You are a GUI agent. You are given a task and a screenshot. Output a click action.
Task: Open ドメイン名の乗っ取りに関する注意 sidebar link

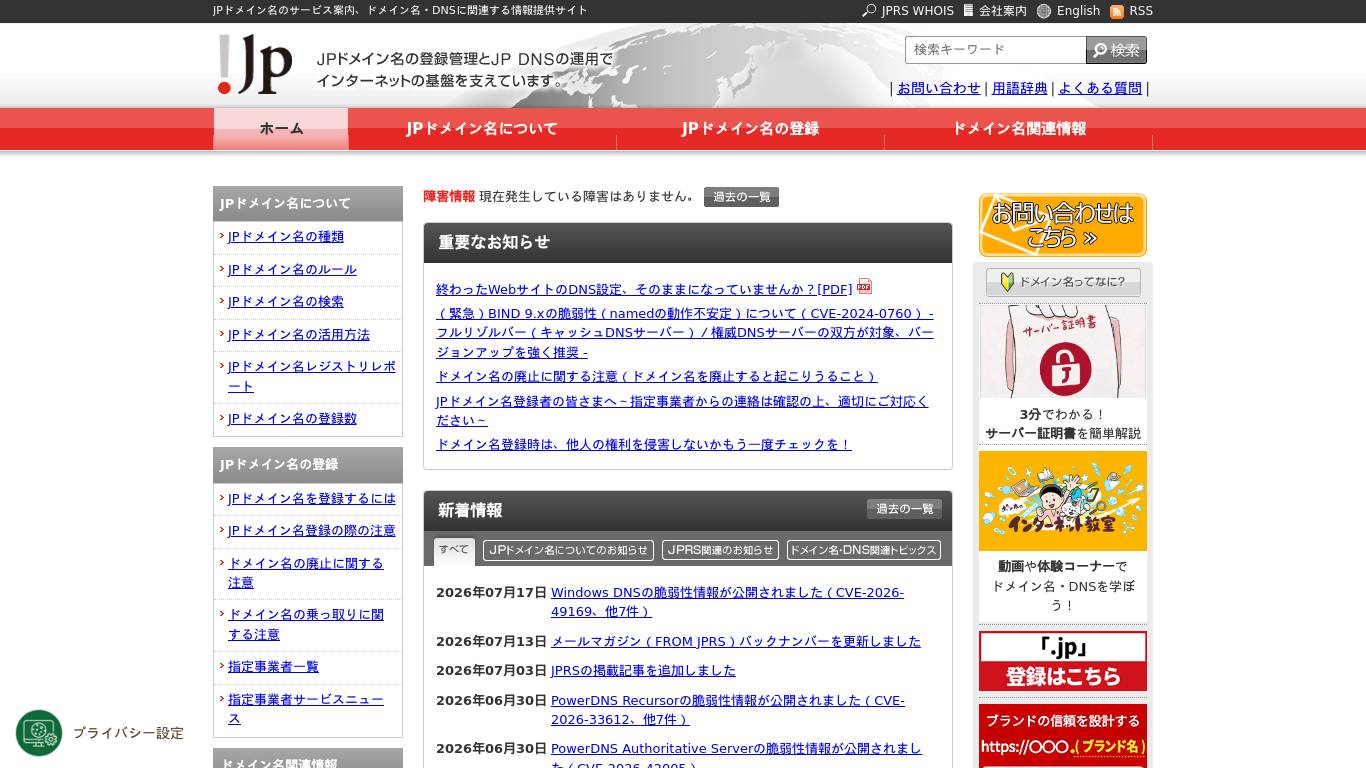coord(306,625)
